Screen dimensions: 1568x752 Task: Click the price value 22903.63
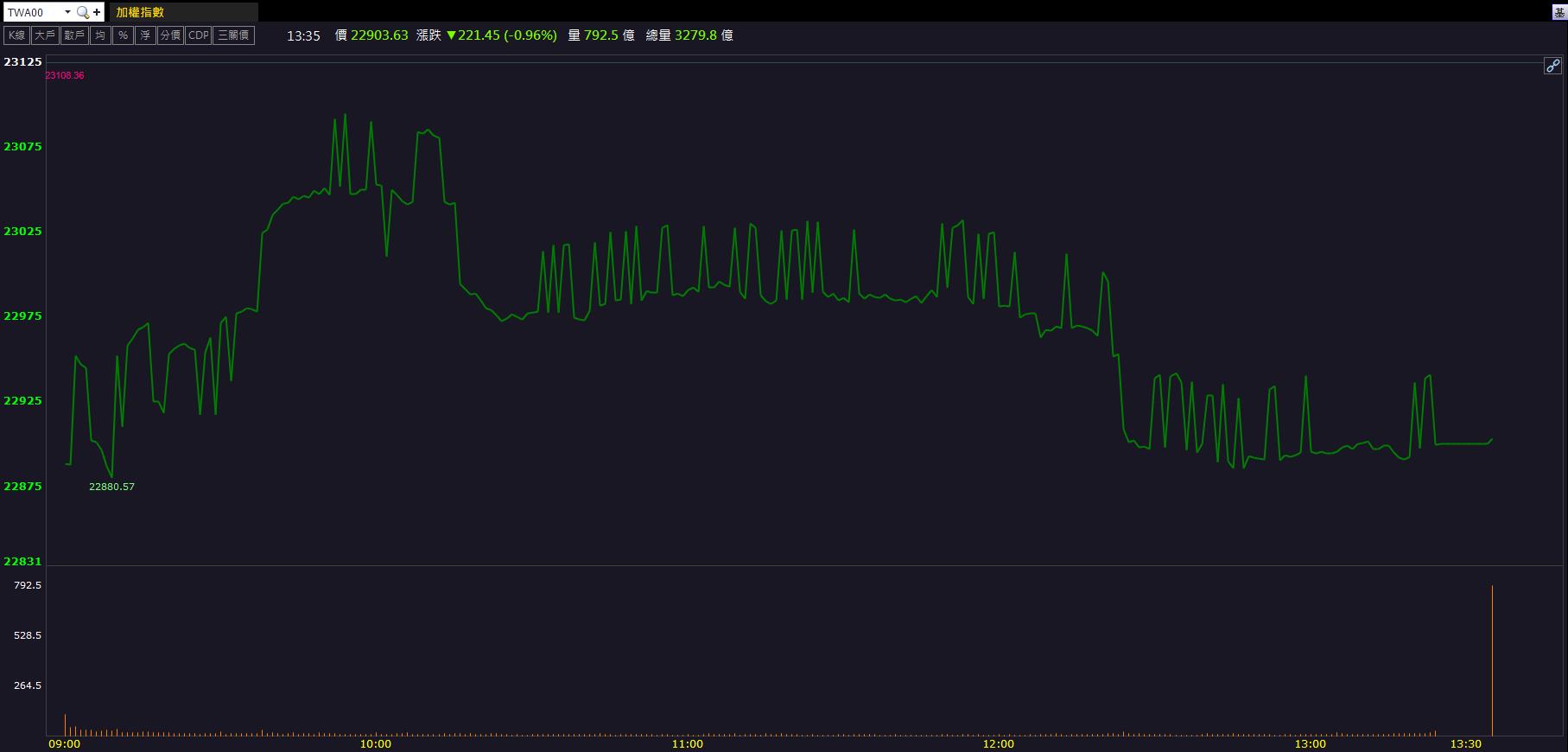point(379,35)
